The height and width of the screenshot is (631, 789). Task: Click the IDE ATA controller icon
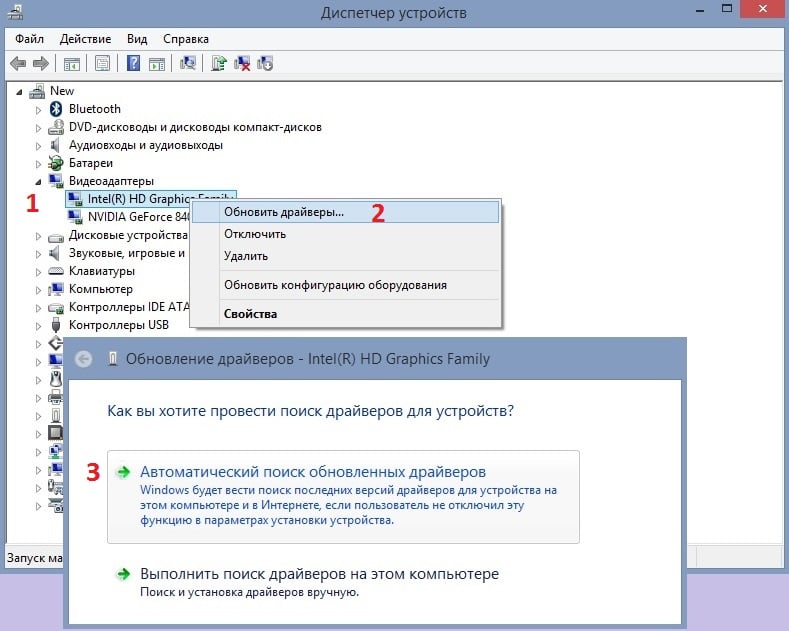pos(56,307)
